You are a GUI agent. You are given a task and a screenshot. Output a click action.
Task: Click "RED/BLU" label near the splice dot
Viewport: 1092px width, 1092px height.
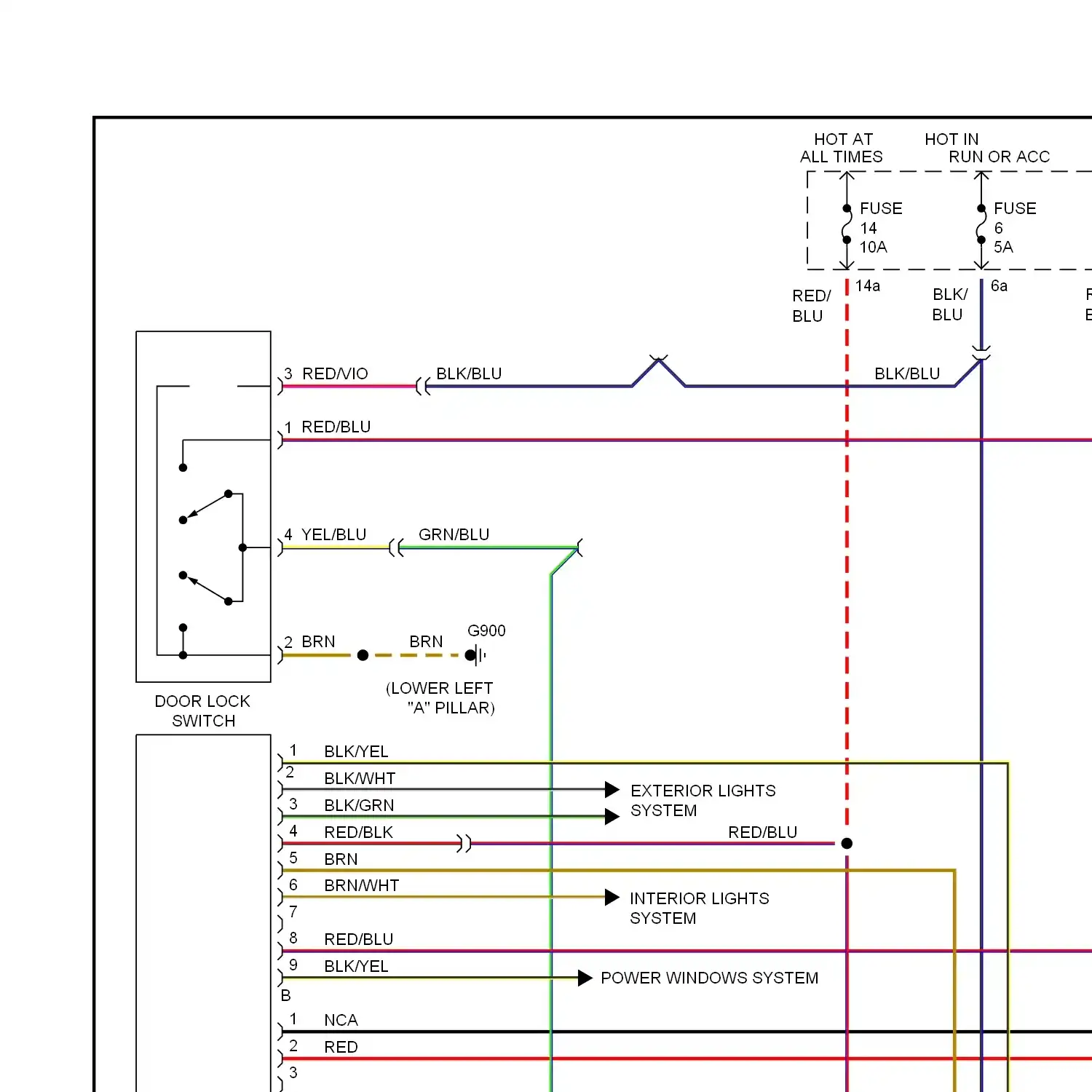(763, 832)
